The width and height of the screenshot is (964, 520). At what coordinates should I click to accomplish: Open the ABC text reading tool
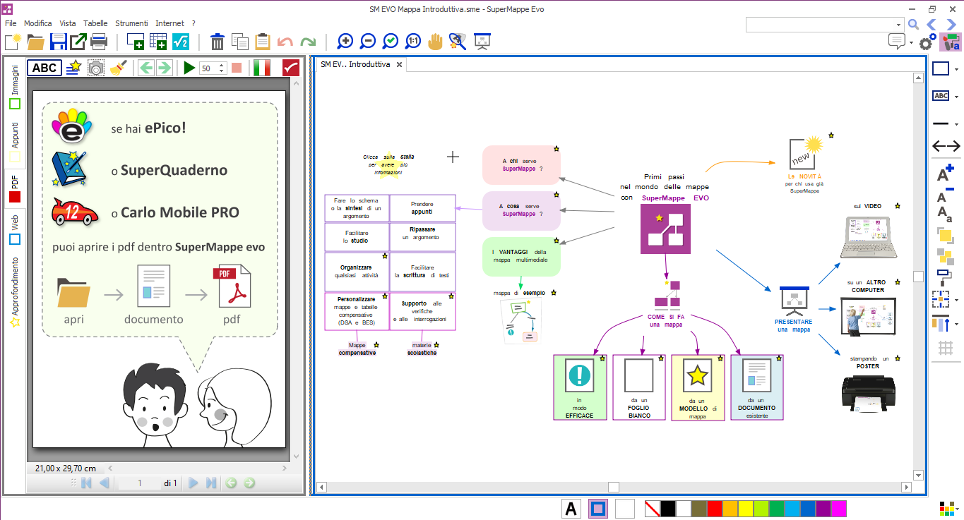point(44,68)
